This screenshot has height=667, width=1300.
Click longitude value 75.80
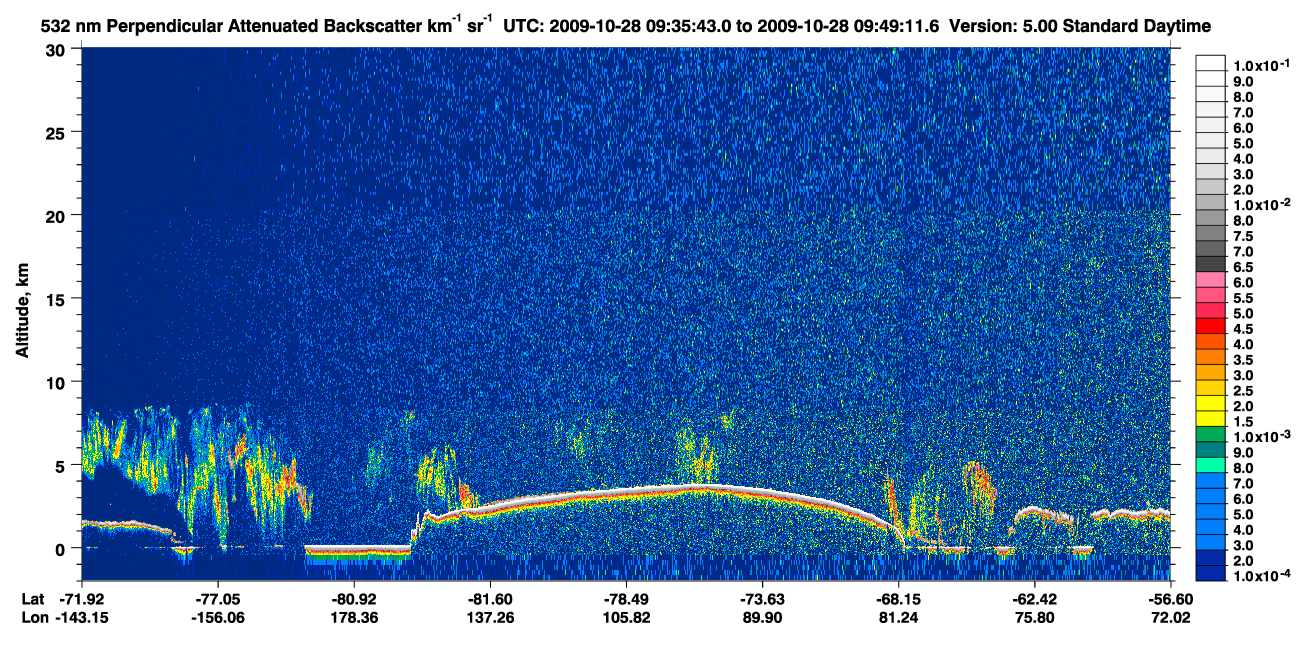click(x=1034, y=618)
